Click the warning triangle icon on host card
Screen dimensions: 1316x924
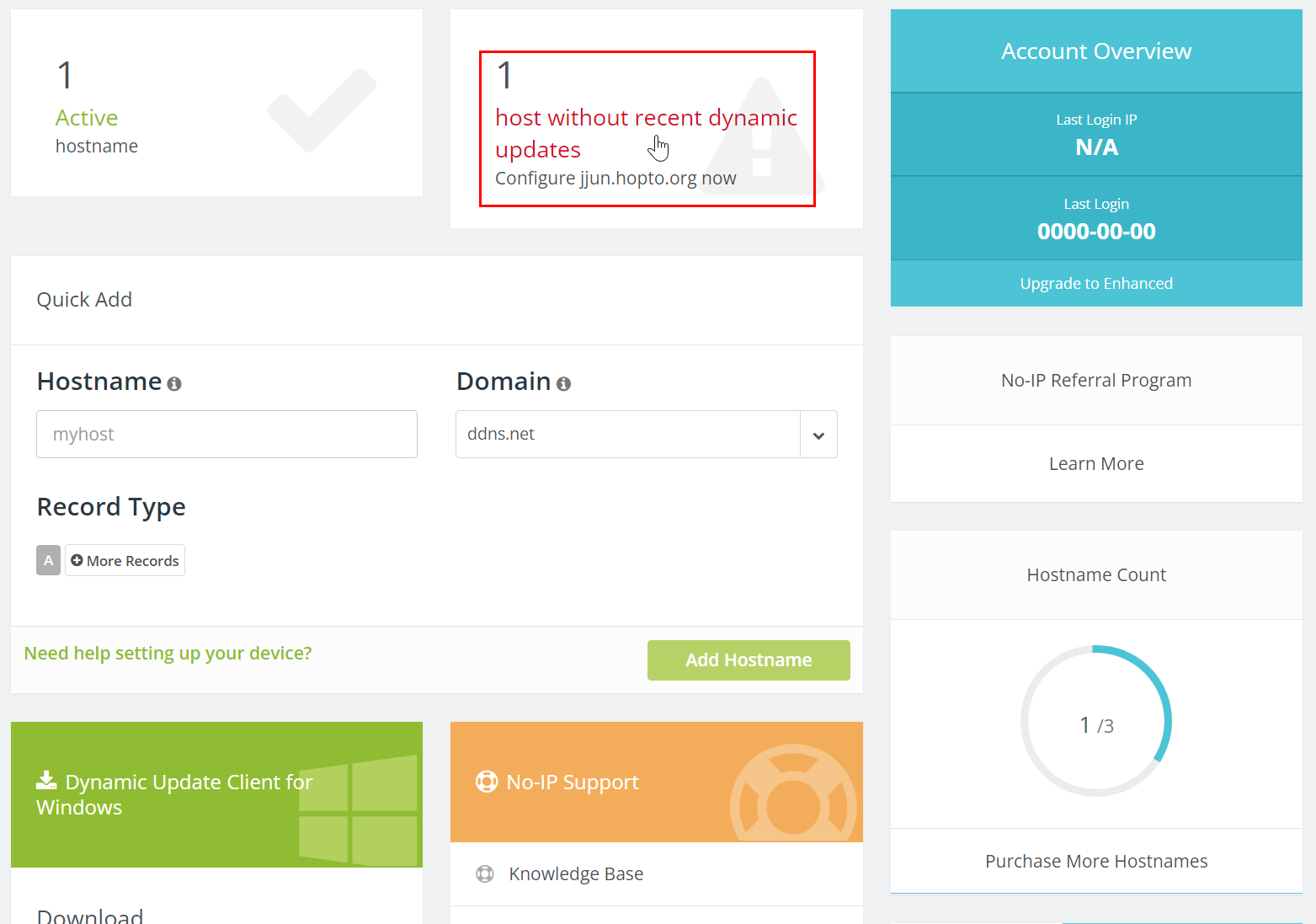762,135
